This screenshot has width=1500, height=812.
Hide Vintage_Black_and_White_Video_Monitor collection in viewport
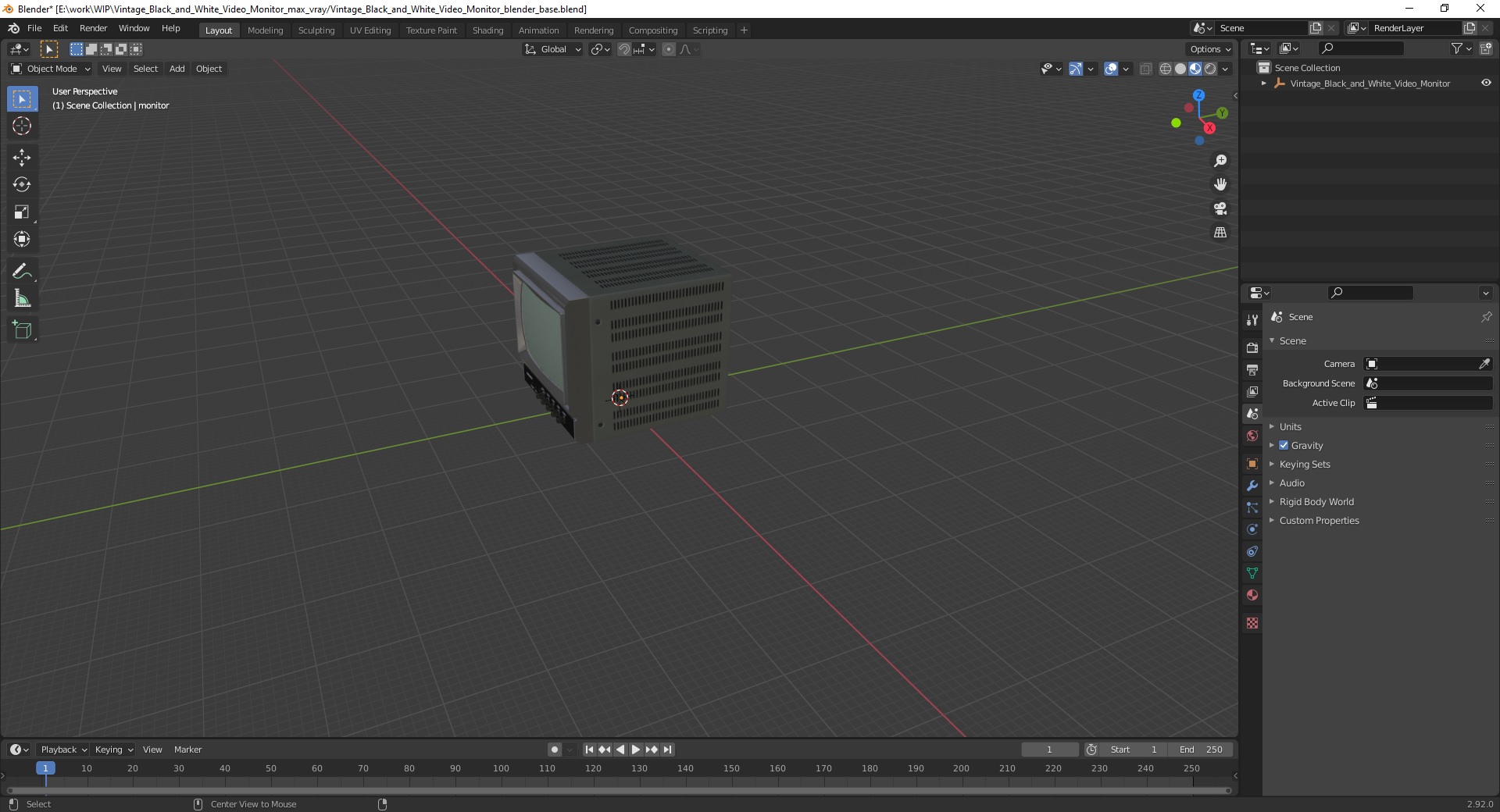1486,84
